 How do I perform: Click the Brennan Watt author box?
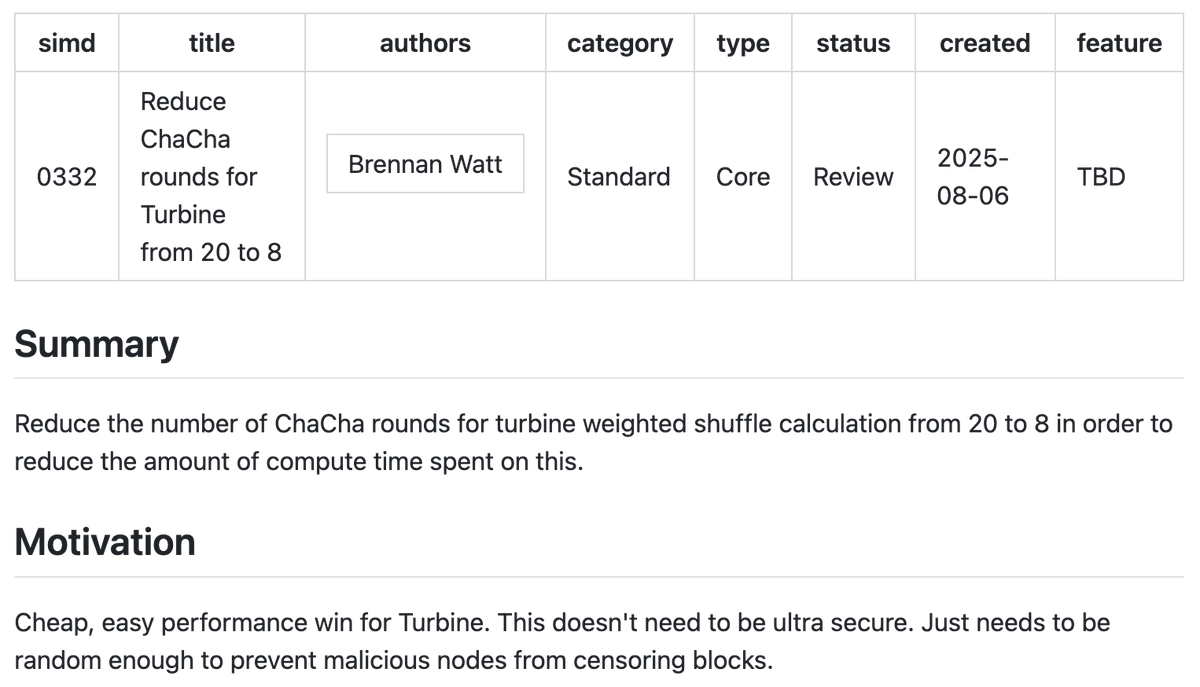click(425, 164)
